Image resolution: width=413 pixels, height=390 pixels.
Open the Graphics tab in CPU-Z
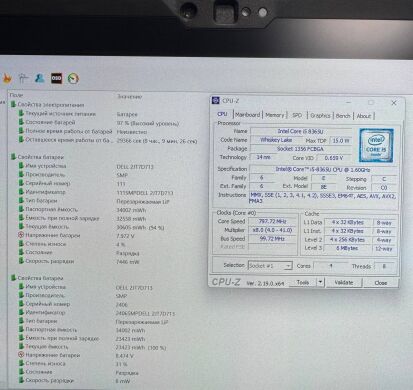tap(320, 116)
